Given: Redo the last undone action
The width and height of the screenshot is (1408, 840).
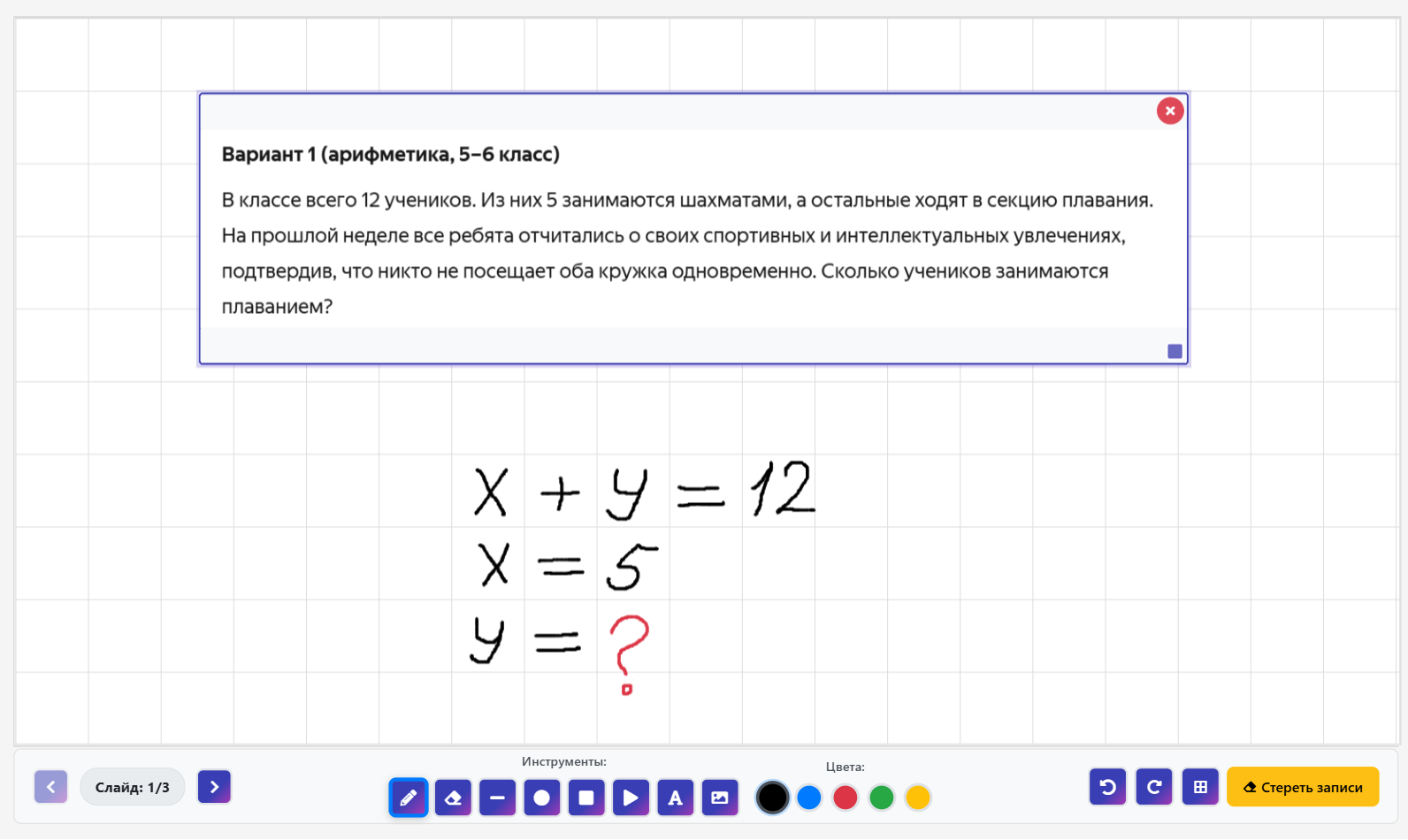Looking at the screenshot, I should [x=1154, y=787].
